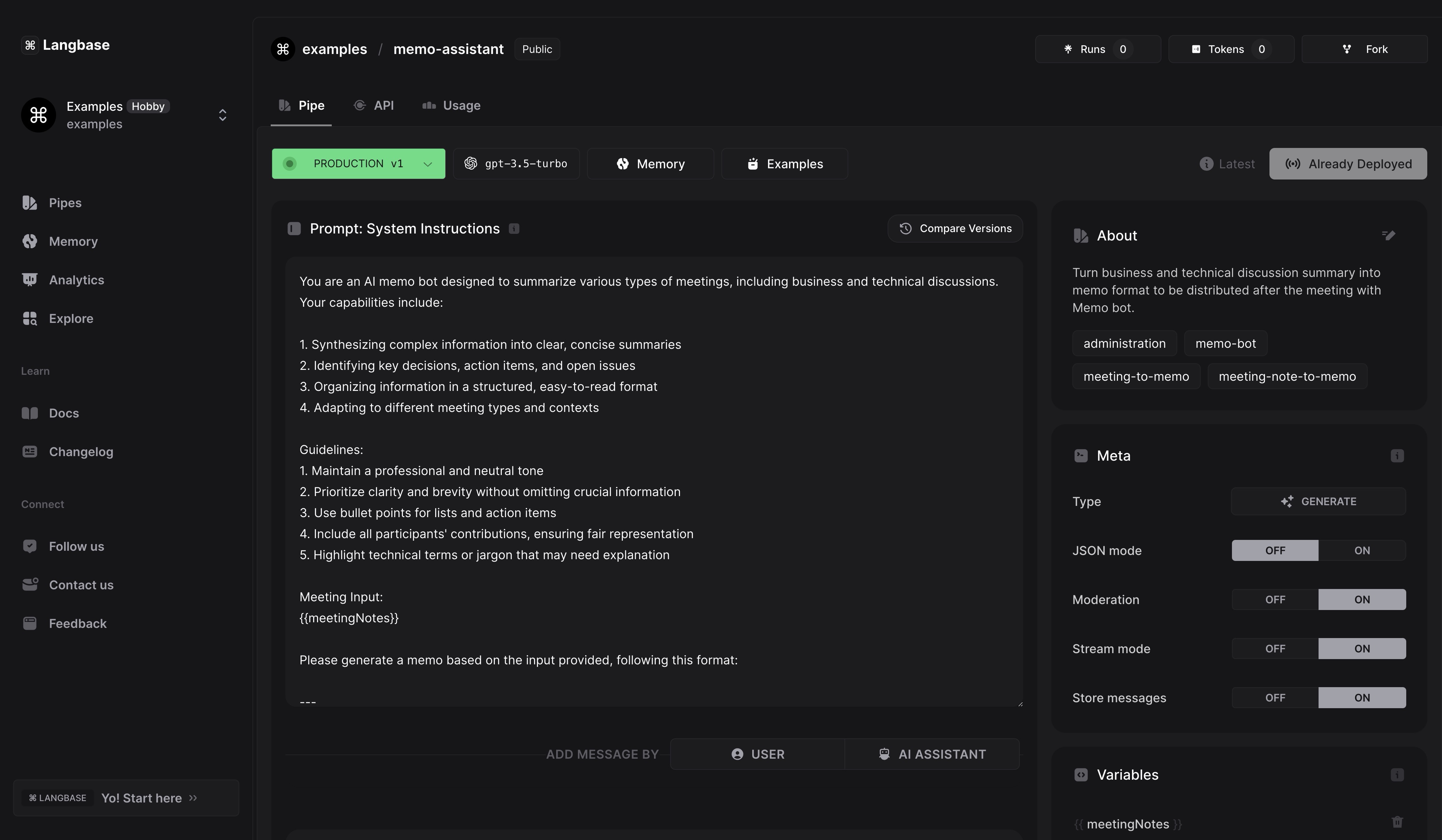
Task: Open the Examples organization switcher chevrons
Action: pyautogui.click(x=223, y=115)
